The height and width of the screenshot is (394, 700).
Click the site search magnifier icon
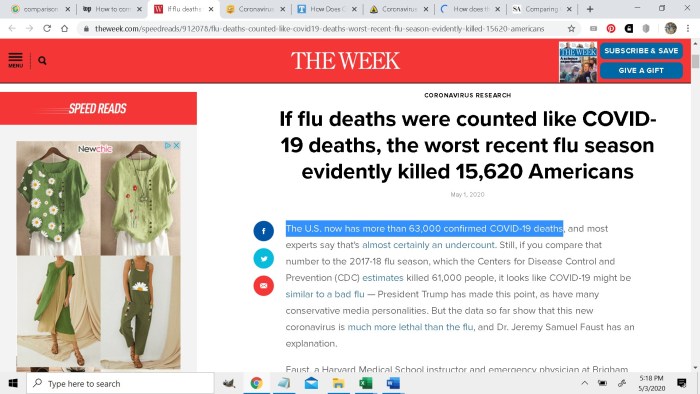click(42, 60)
